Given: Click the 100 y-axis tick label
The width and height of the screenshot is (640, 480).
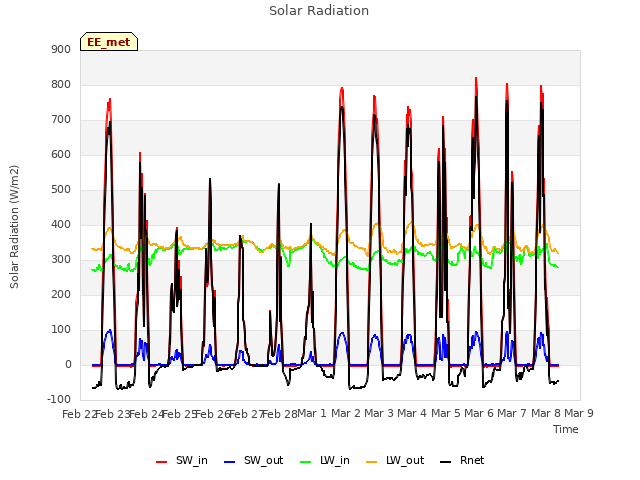Looking at the screenshot, I should (x=61, y=330).
